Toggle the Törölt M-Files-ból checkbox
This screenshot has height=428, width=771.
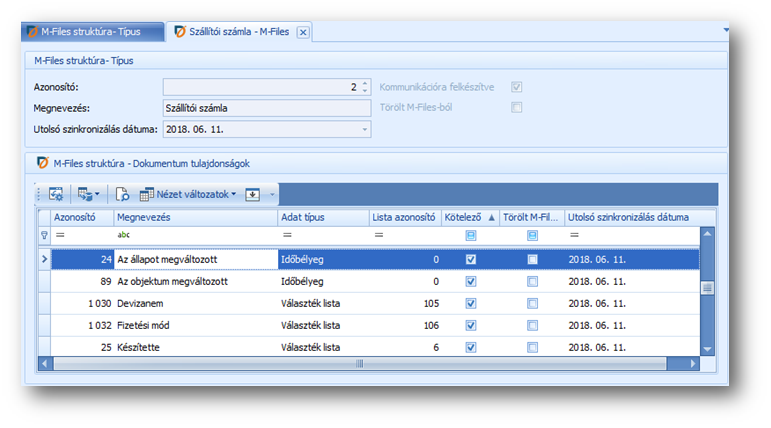(x=517, y=108)
